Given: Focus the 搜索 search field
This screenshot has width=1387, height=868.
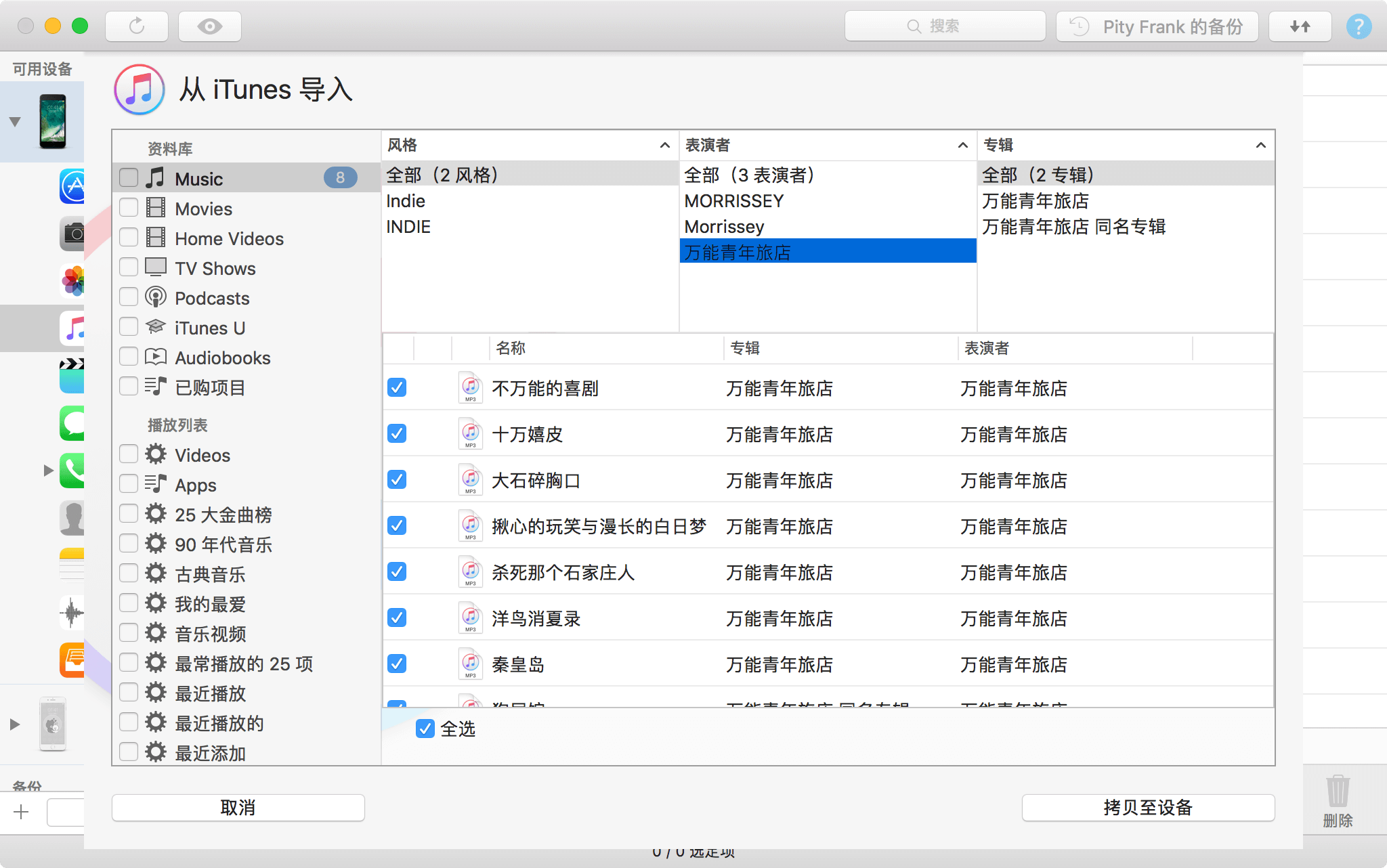Looking at the screenshot, I should coord(945,26).
